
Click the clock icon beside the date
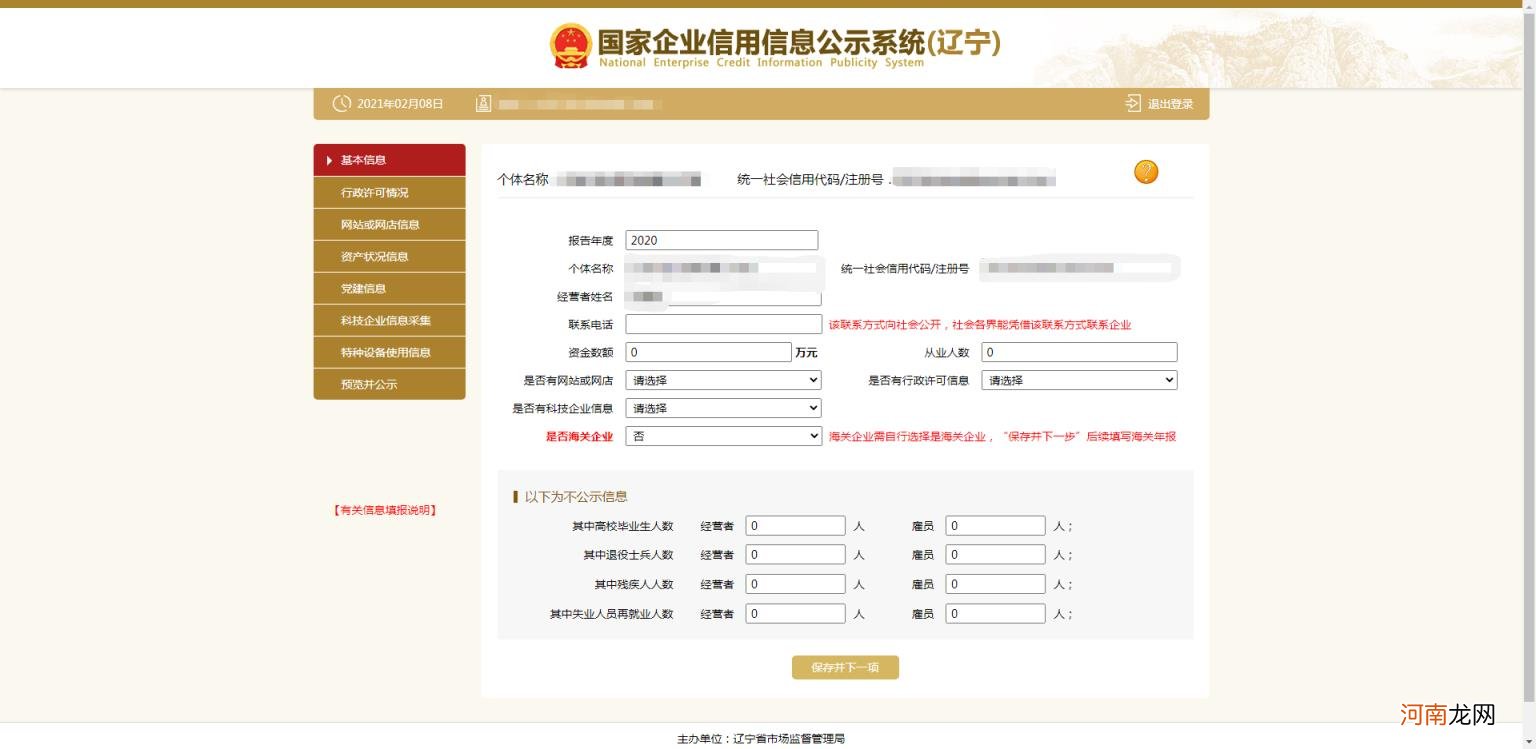coord(342,104)
